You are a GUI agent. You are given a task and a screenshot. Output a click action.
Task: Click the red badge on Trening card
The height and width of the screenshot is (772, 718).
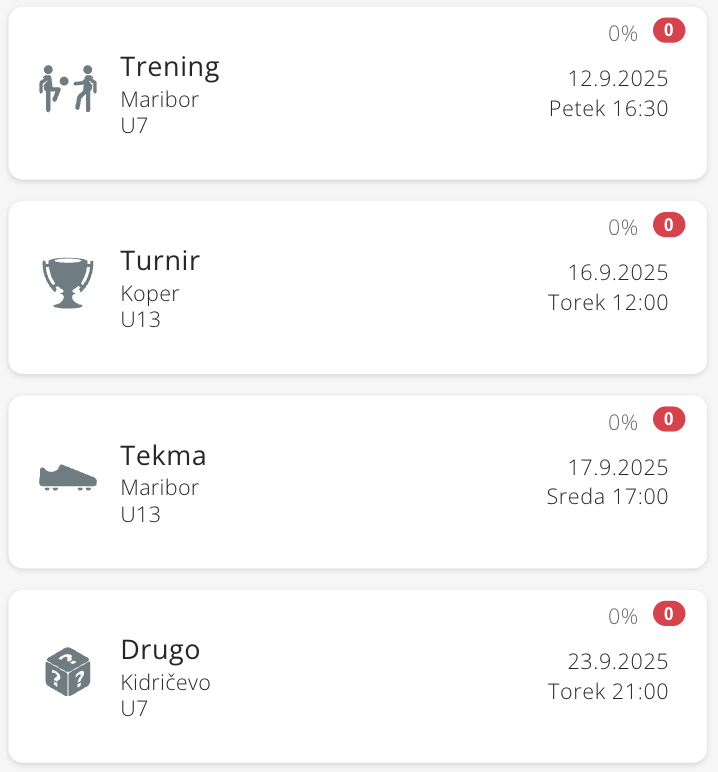click(668, 31)
